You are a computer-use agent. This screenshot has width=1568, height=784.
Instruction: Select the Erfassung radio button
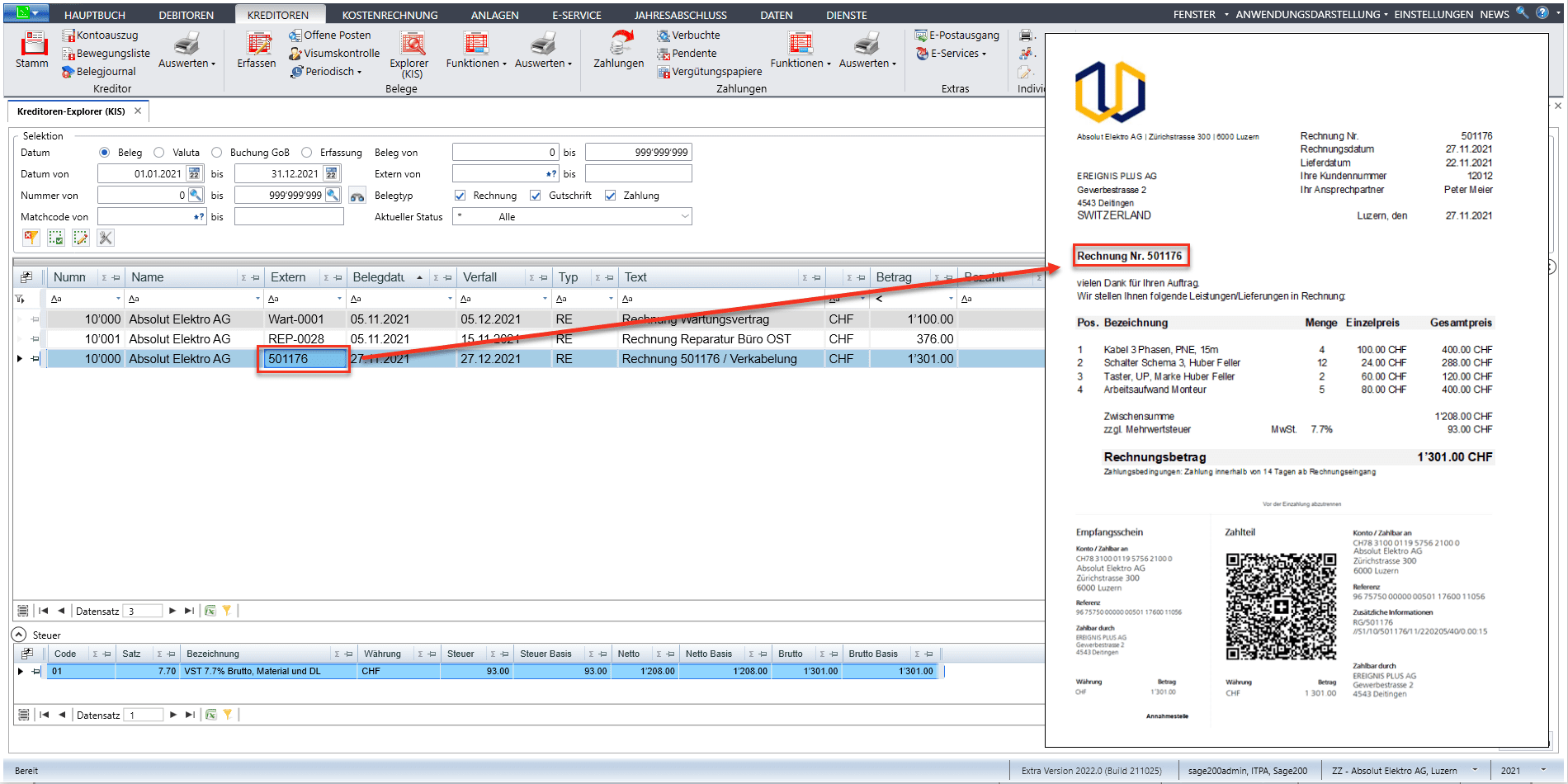307,153
